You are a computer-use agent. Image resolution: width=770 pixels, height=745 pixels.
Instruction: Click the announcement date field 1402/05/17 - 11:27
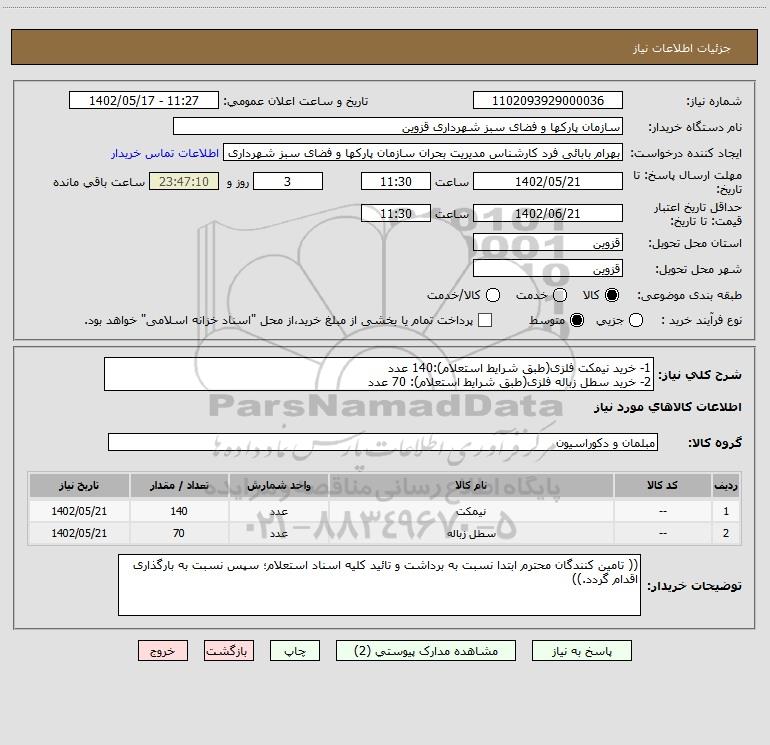click(143, 100)
